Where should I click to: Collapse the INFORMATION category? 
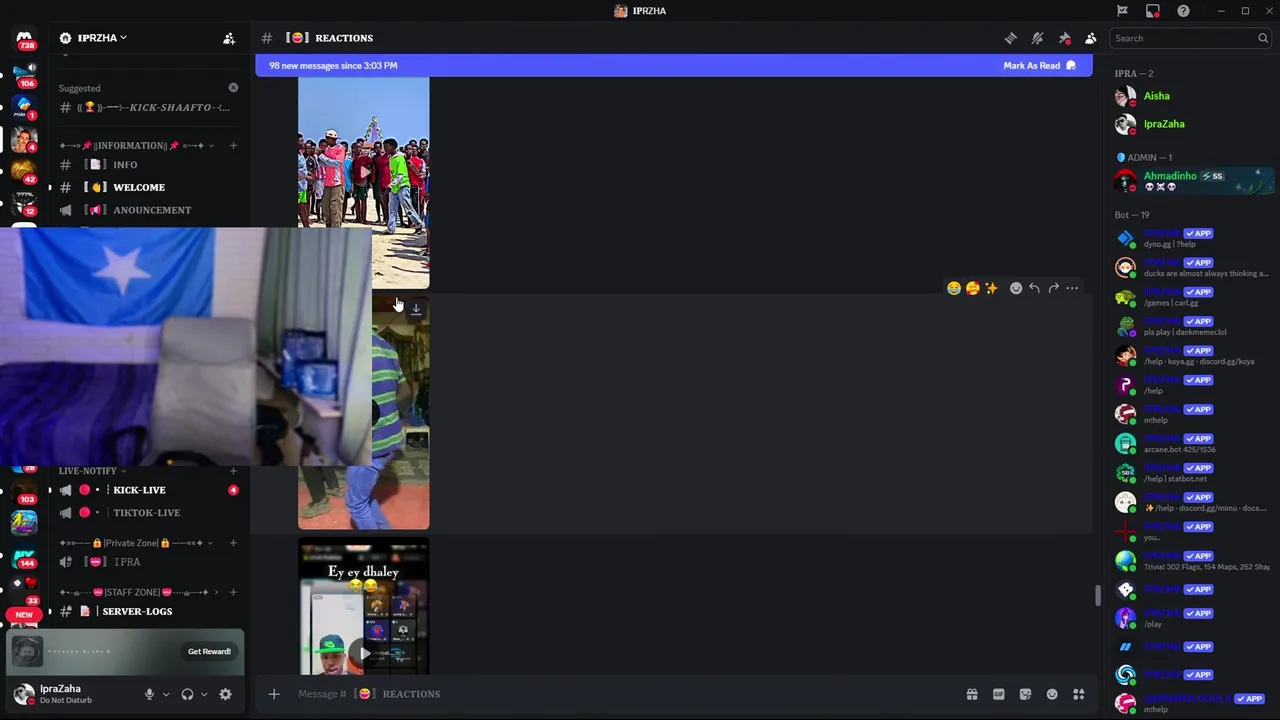tap(135, 145)
